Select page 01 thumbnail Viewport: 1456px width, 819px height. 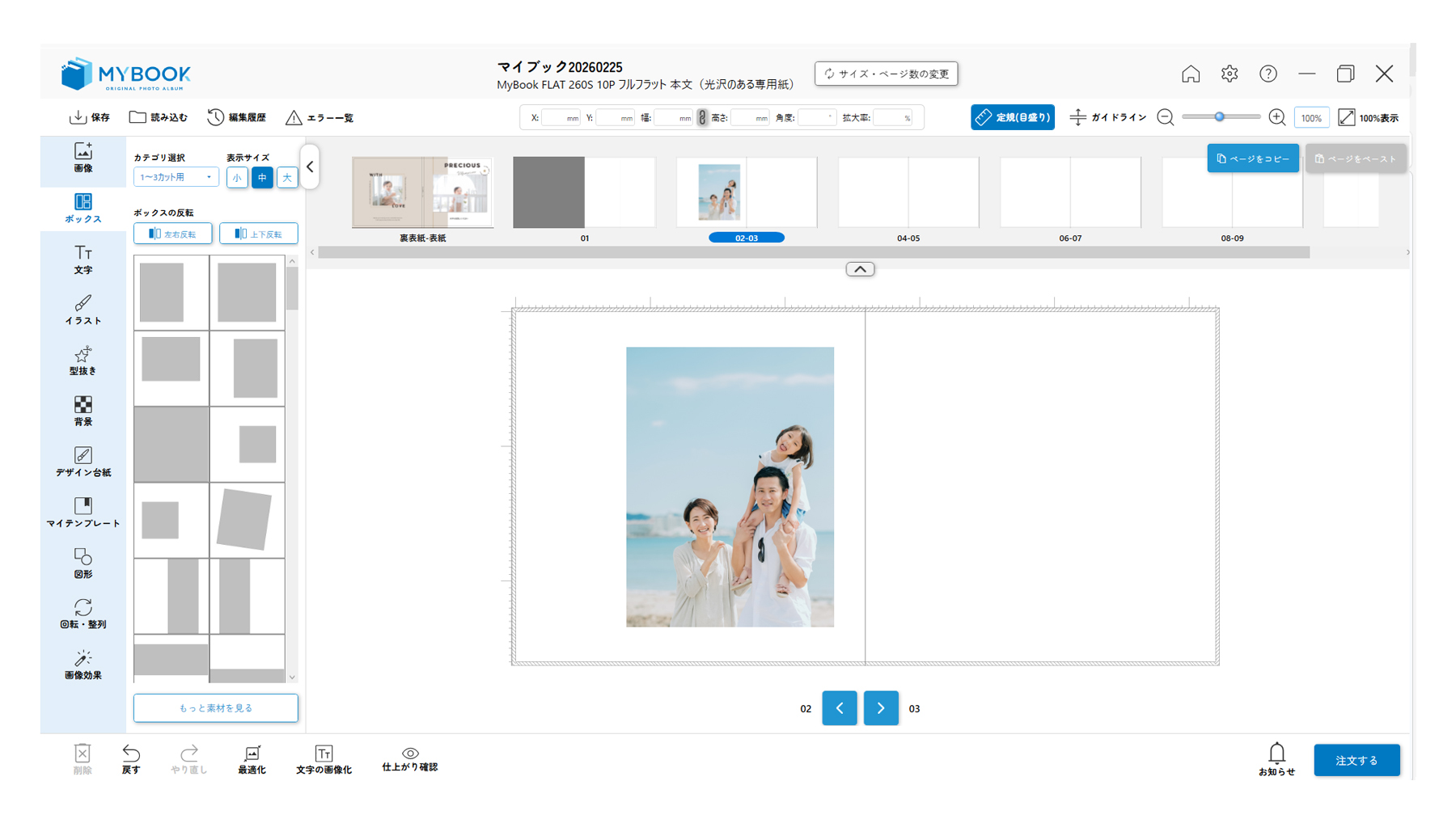click(x=584, y=192)
